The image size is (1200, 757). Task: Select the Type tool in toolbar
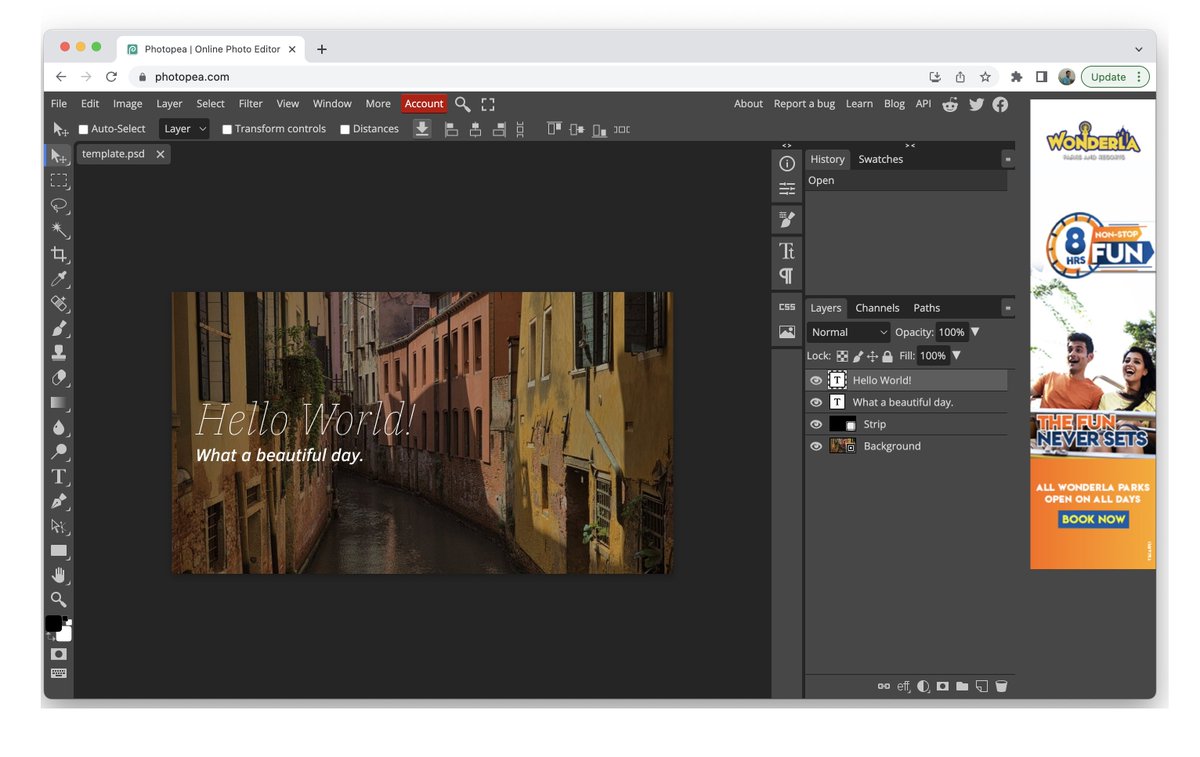pyautogui.click(x=59, y=477)
